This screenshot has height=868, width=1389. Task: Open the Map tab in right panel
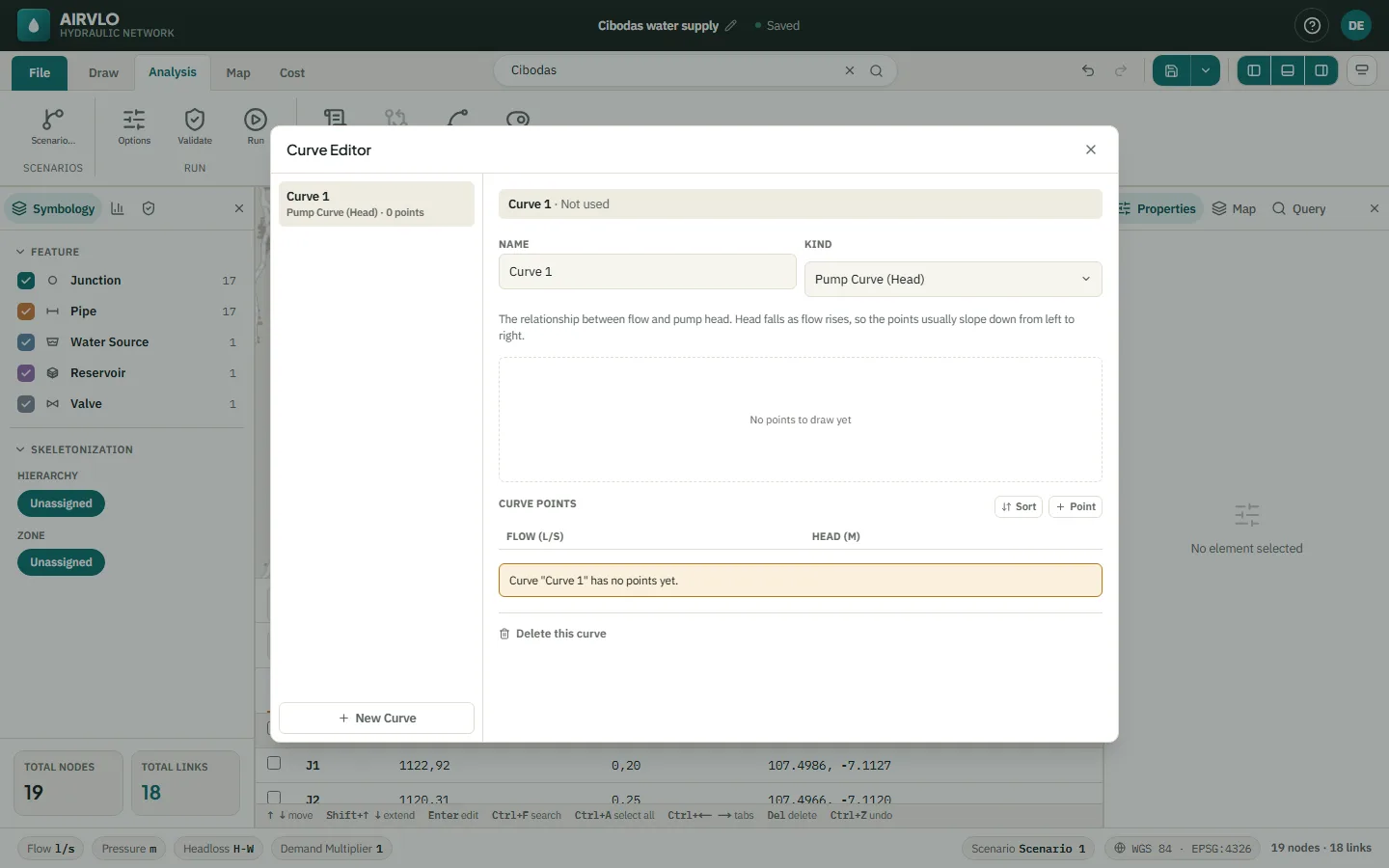tap(1234, 208)
